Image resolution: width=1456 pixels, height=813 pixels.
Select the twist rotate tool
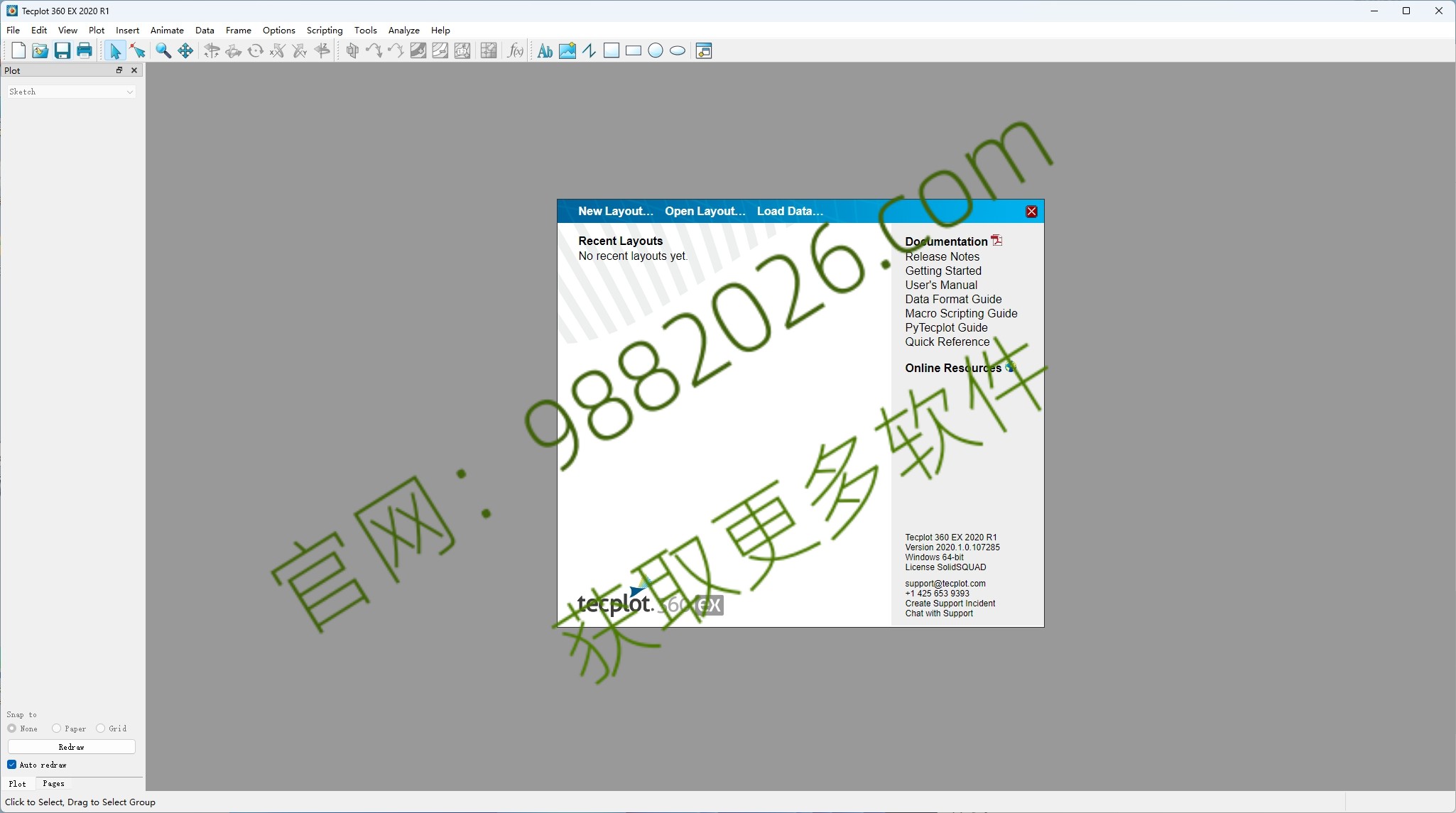256,50
